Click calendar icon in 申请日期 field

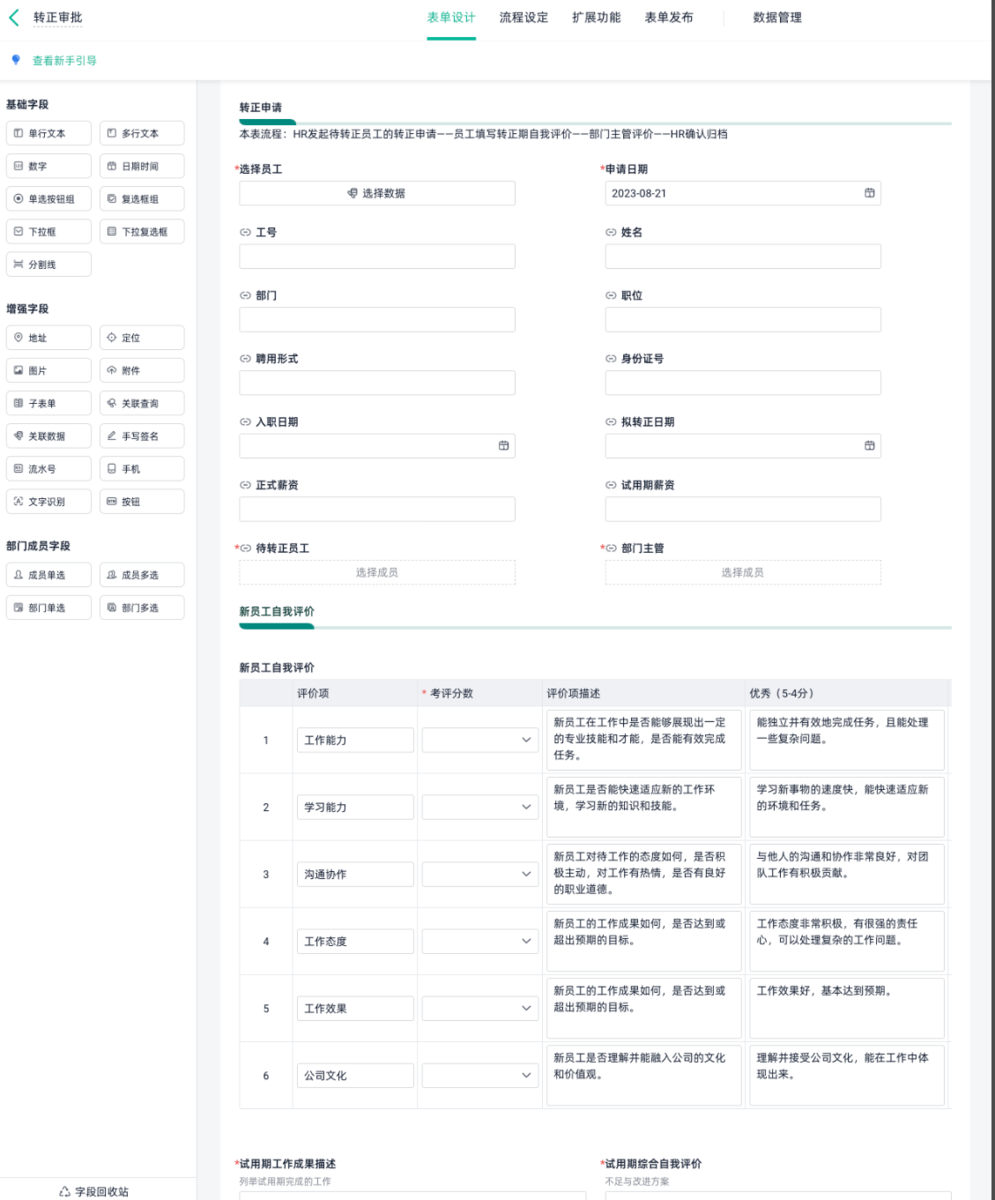869,193
